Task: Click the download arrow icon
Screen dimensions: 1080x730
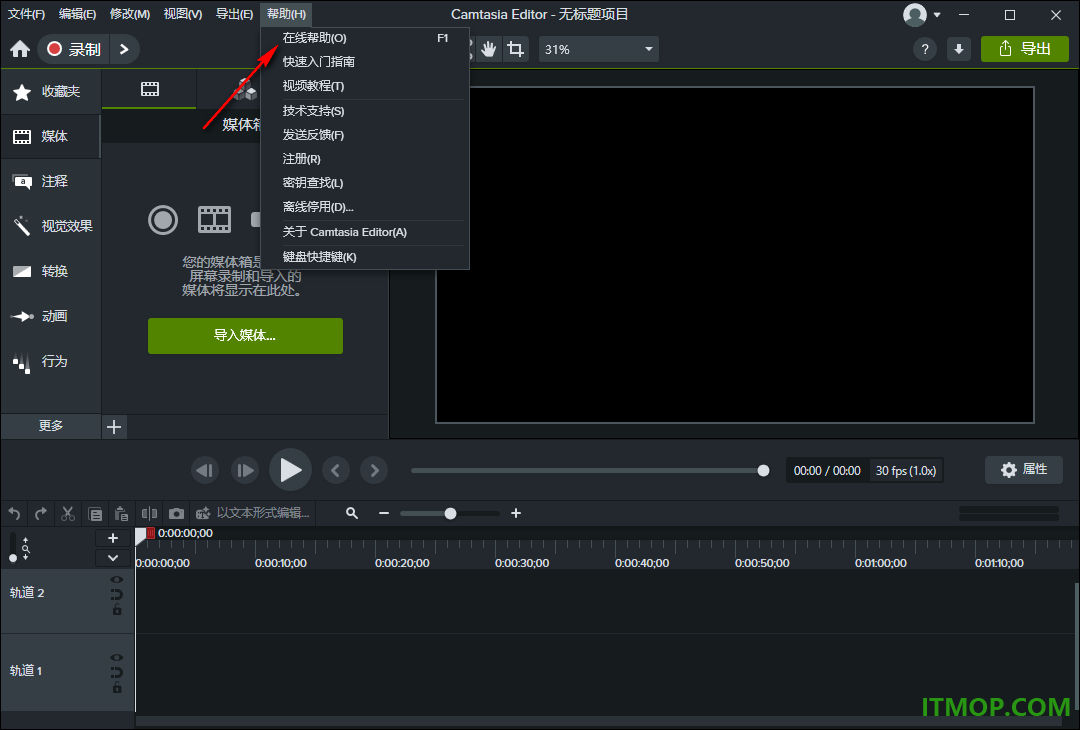Action: click(959, 49)
